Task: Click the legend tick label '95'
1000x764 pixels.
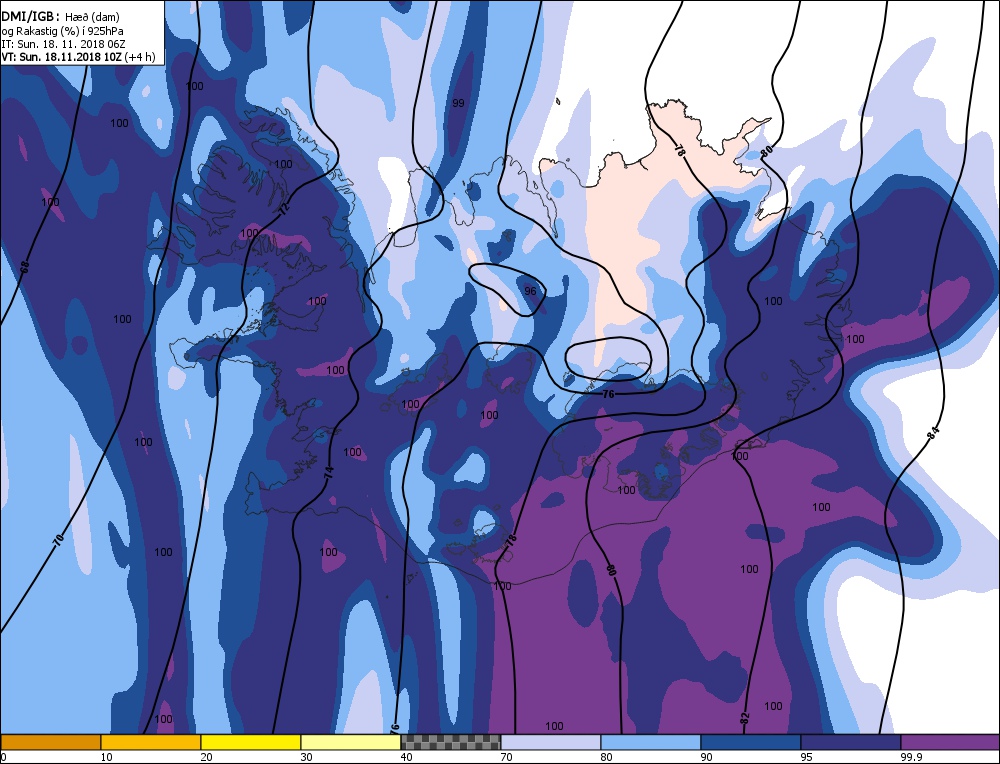Action: tap(806, 757)
